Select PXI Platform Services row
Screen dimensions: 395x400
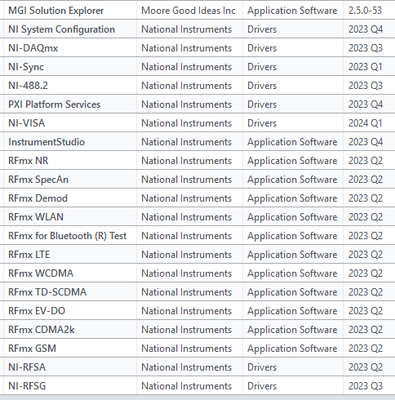pos(197,104)
